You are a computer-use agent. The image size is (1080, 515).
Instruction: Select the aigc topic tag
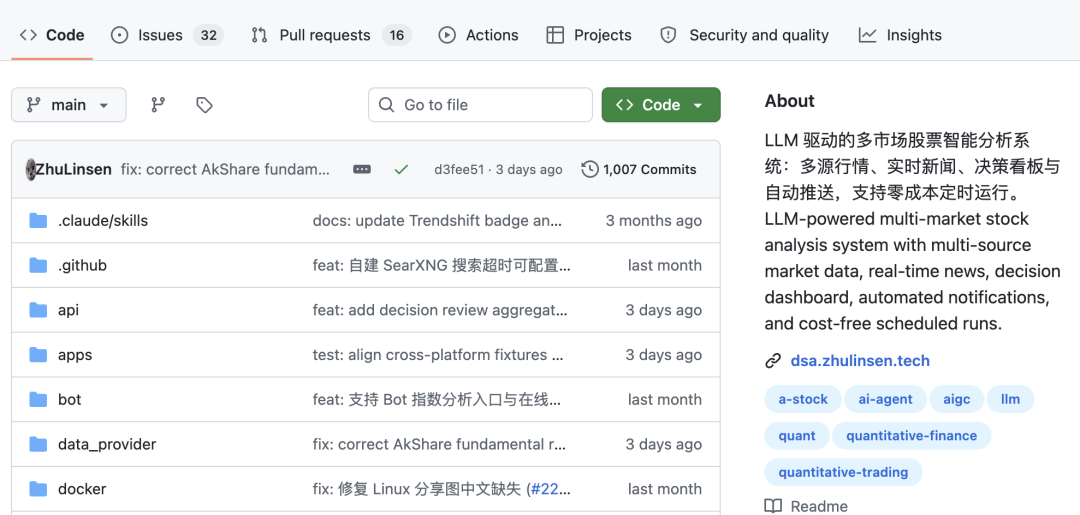(956, 399)
